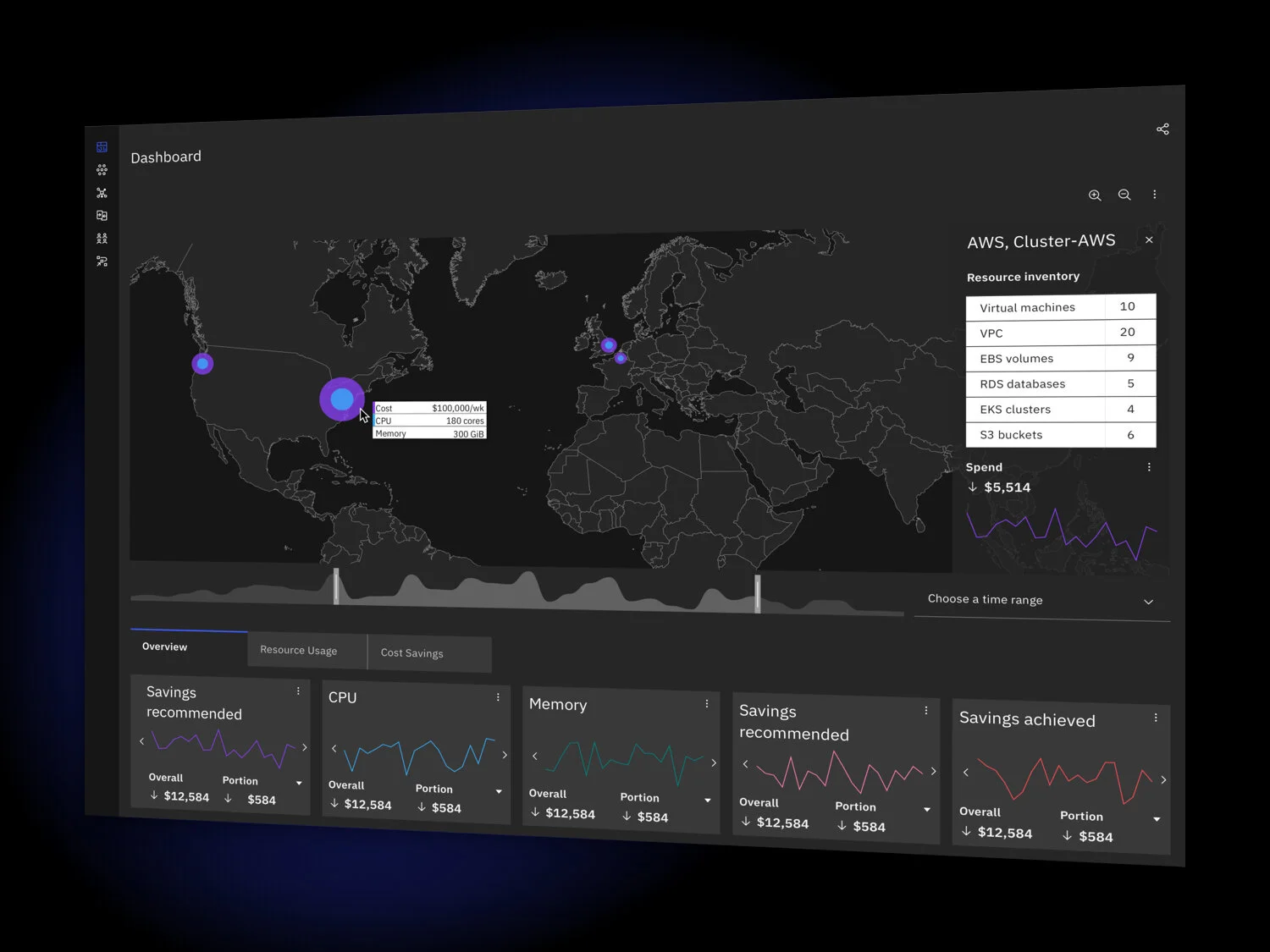Expand the Choose a time range dropdown
1270x952 pixels.
click(x=1149, y=601)
